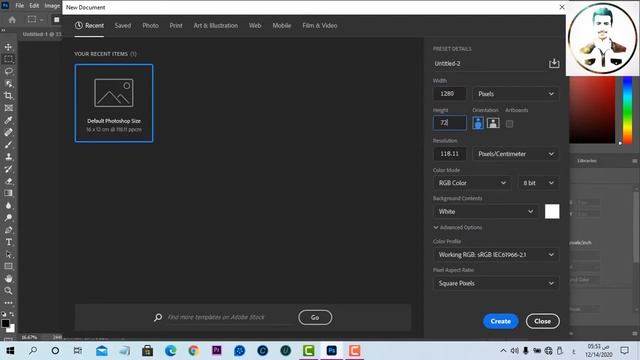Switch to the Web tab

255,25
